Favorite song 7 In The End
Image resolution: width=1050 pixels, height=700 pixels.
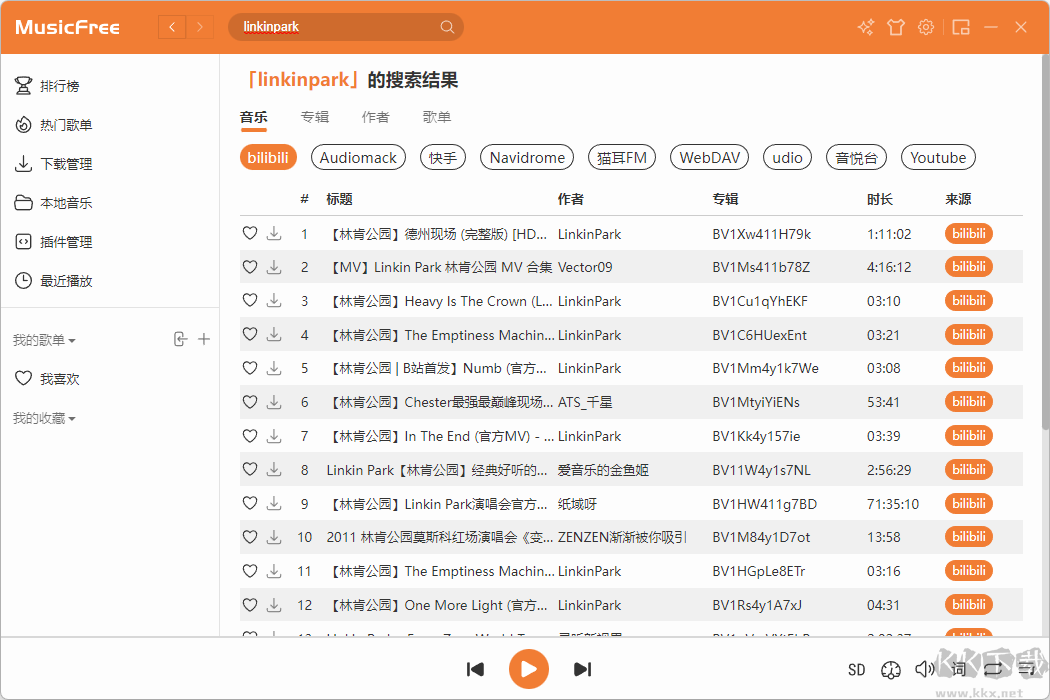[250, 436]
